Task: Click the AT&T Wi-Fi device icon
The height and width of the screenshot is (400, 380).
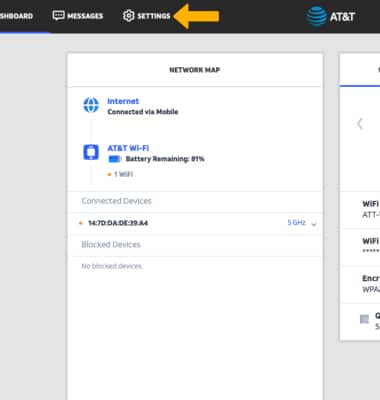Action: point(91,152)
